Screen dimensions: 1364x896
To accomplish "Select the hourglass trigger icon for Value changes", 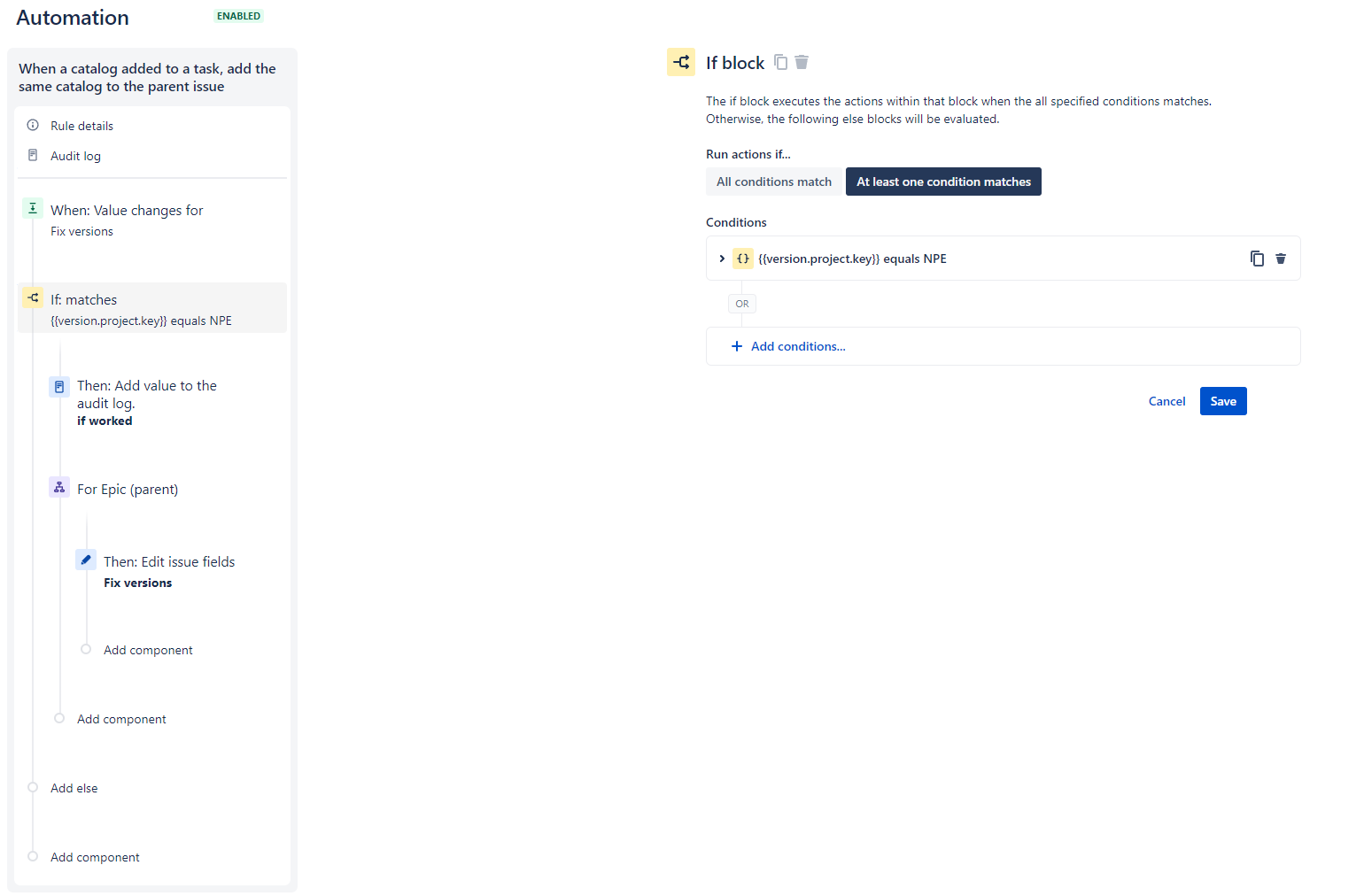I will pyautogui.click(x=33, y=208).
